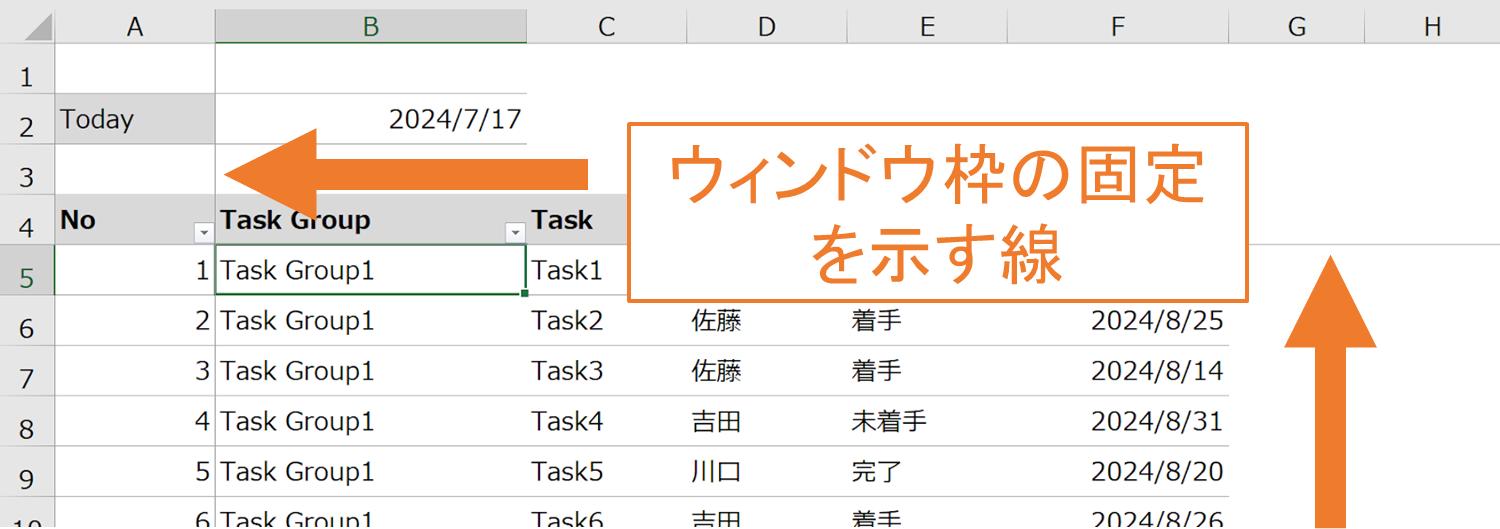Select the 2024/8/31 due date cell
This screenshot has height=529, width=1500.
click(x=1117, y=421)
